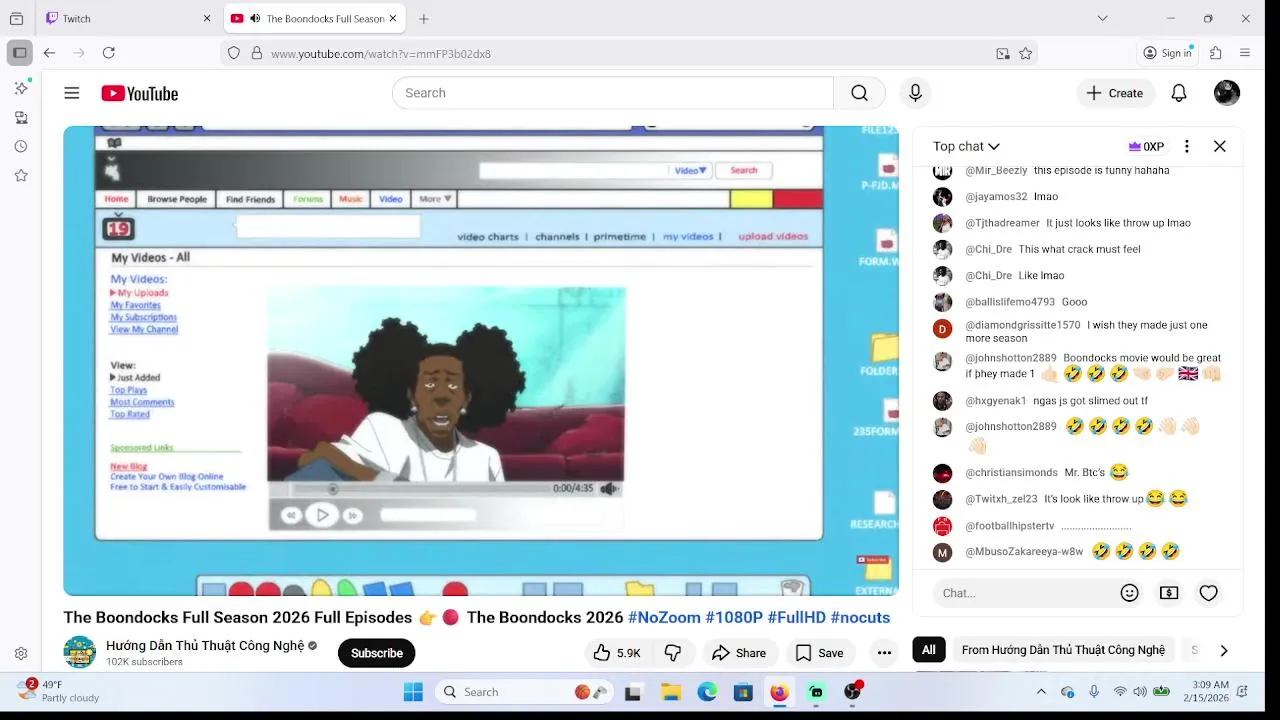Close the Twitch tab

[207, 18]
